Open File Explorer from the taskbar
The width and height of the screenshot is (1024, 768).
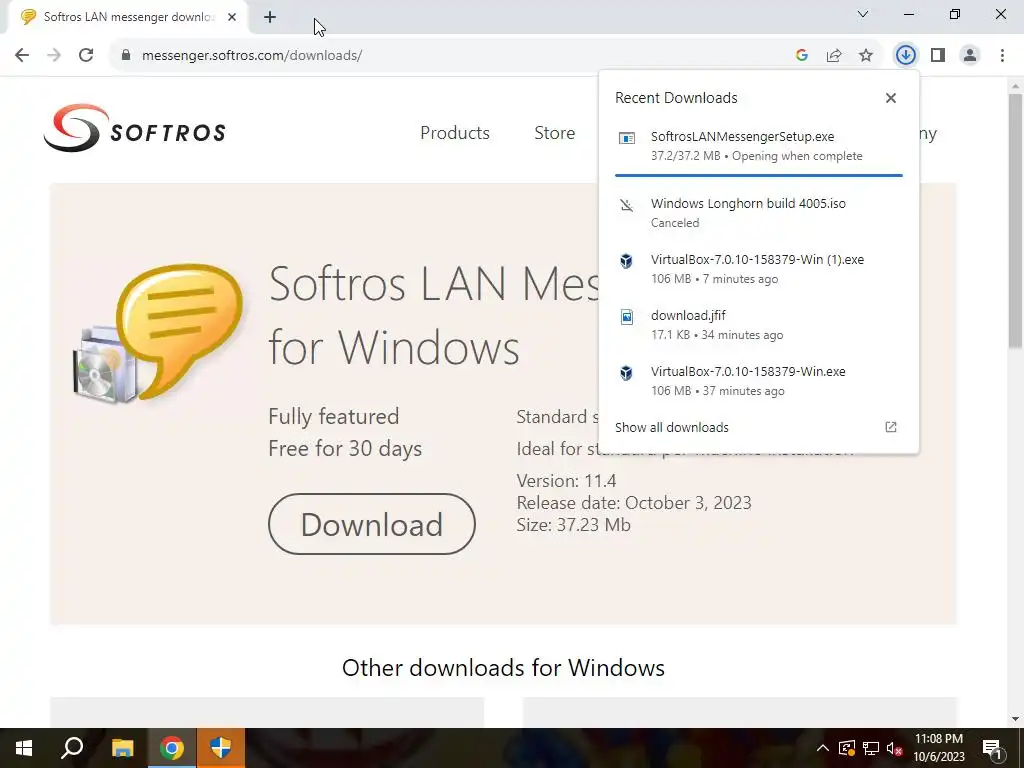122,748
